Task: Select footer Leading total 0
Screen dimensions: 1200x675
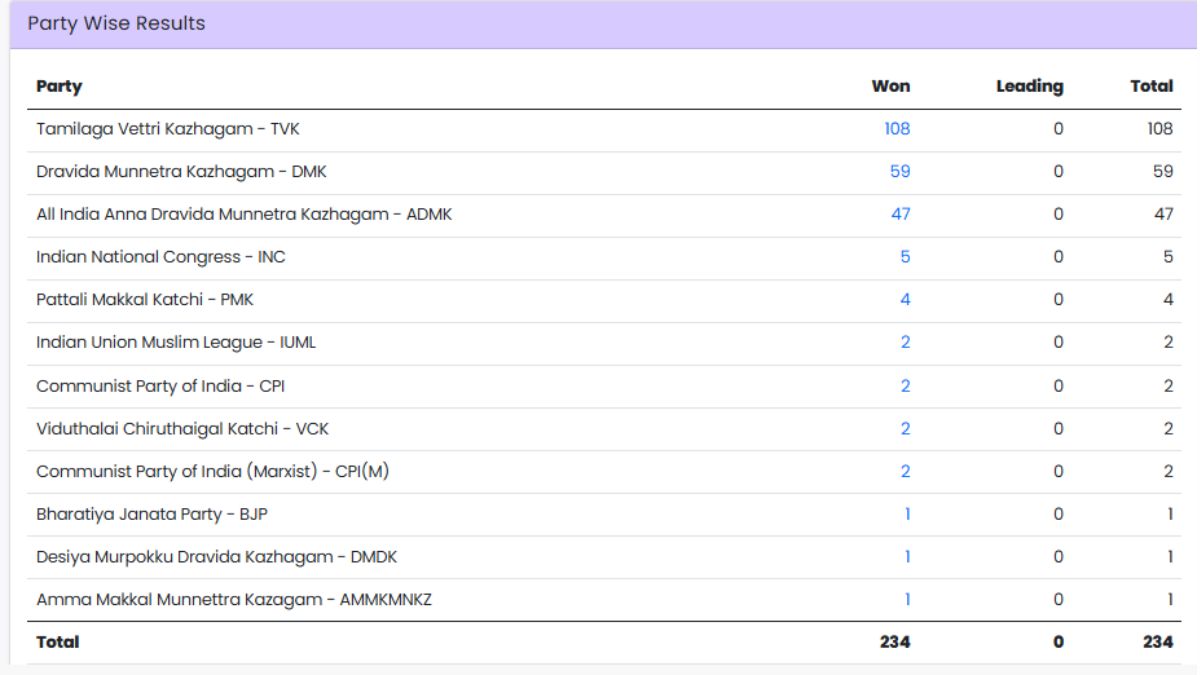Action: [x=1058, y=642]
